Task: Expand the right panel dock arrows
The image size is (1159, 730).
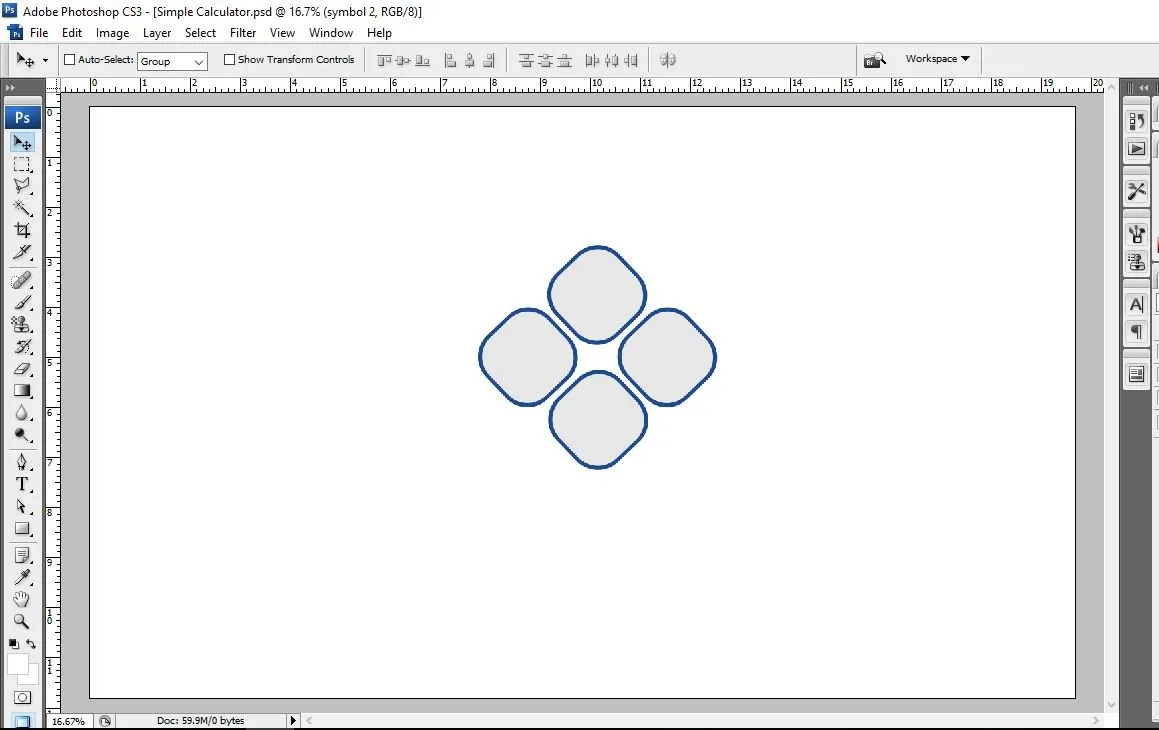Action: [1144, 87]
